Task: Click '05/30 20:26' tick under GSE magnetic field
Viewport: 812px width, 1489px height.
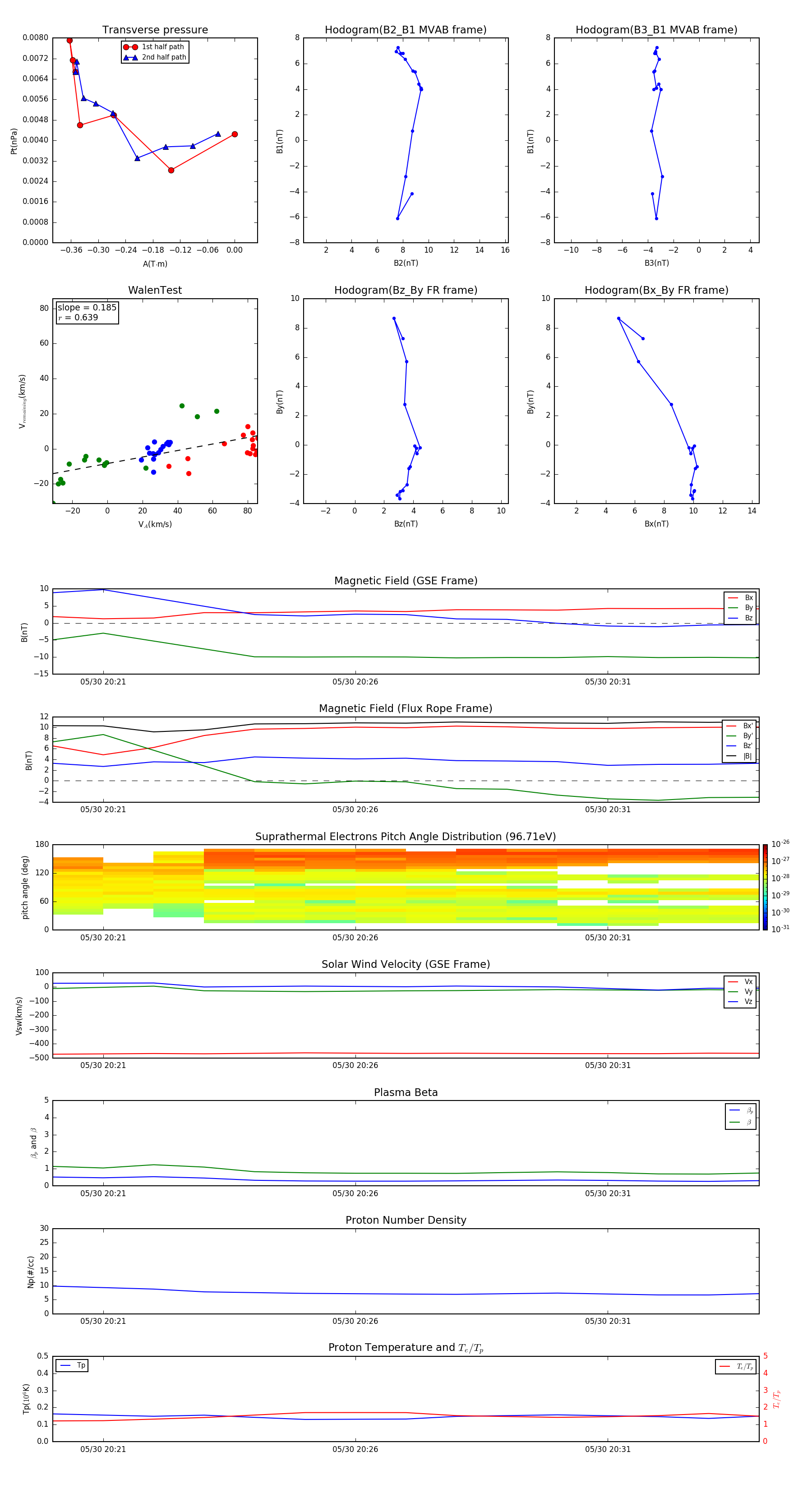Action: (355, 682)
